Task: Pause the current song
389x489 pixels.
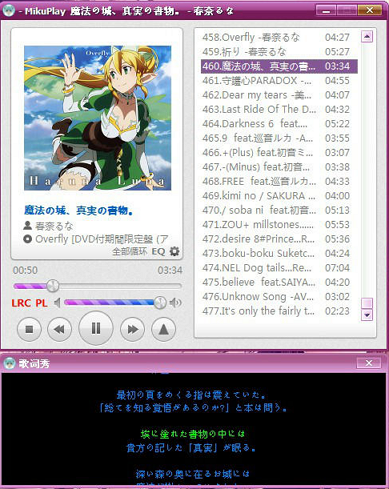Action: click(x=96, y=329)
